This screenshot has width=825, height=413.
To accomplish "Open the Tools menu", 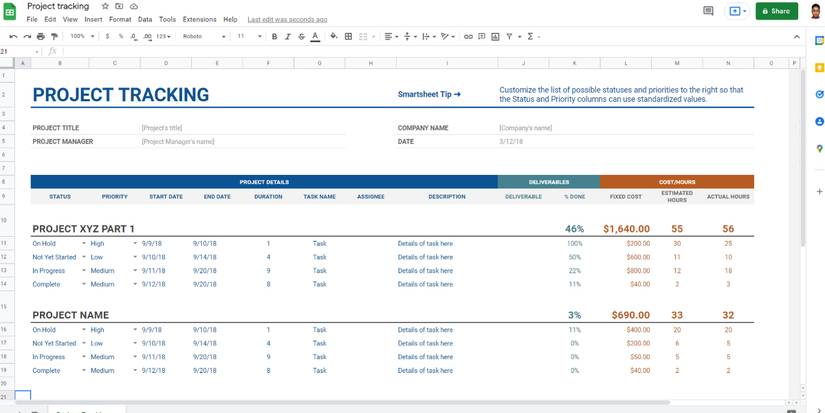I will [167, 19].
